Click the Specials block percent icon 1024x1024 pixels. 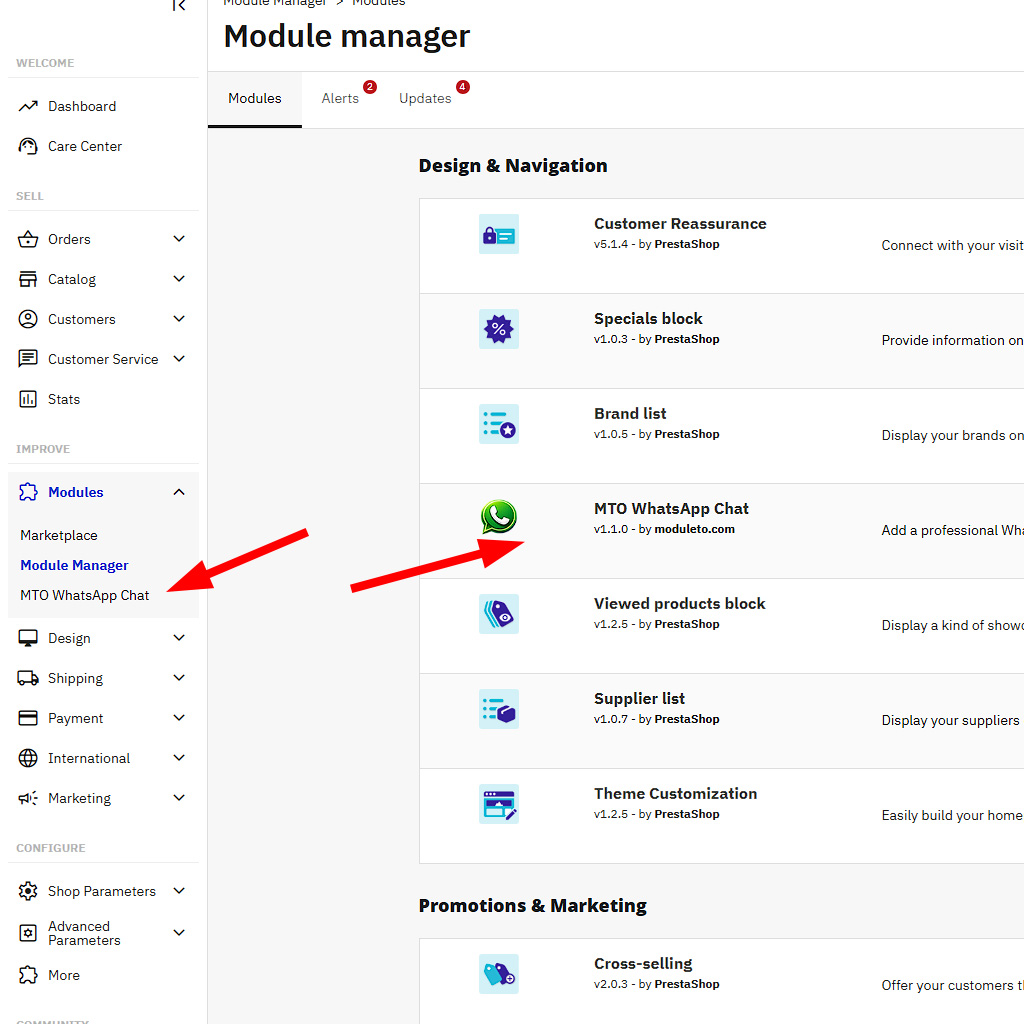498,329
